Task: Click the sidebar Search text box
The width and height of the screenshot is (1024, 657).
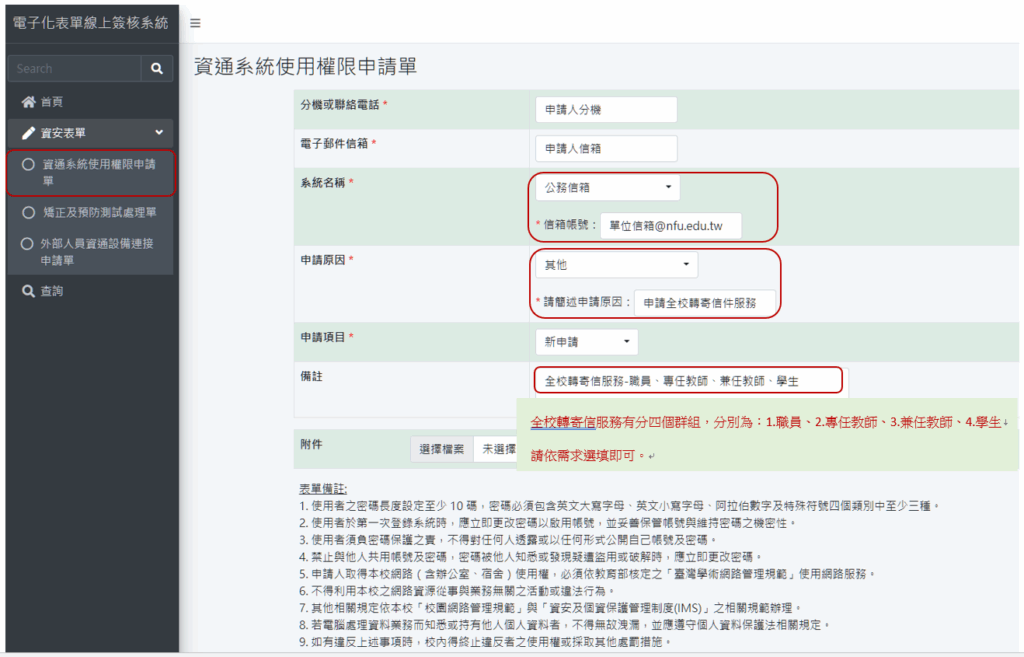Action: click(73, 68)
